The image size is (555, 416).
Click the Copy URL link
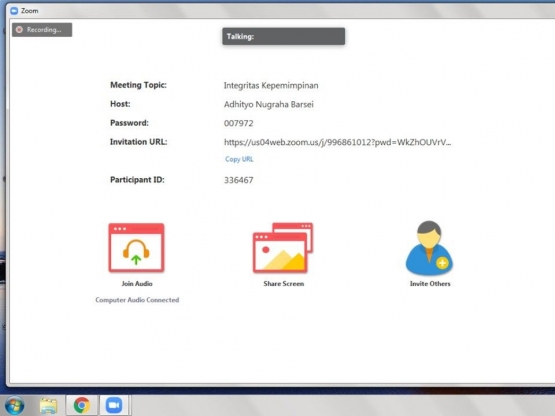coord(239,159)
